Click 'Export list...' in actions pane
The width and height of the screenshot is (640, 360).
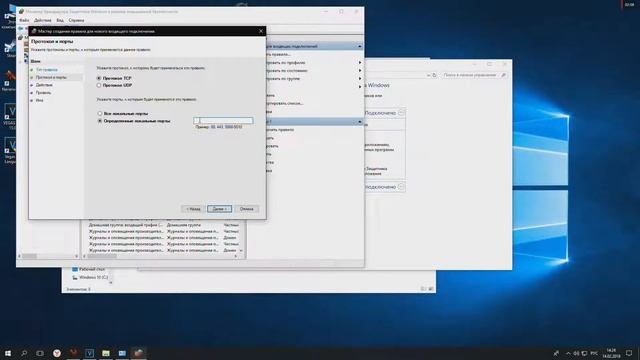[x=285, y=103]
